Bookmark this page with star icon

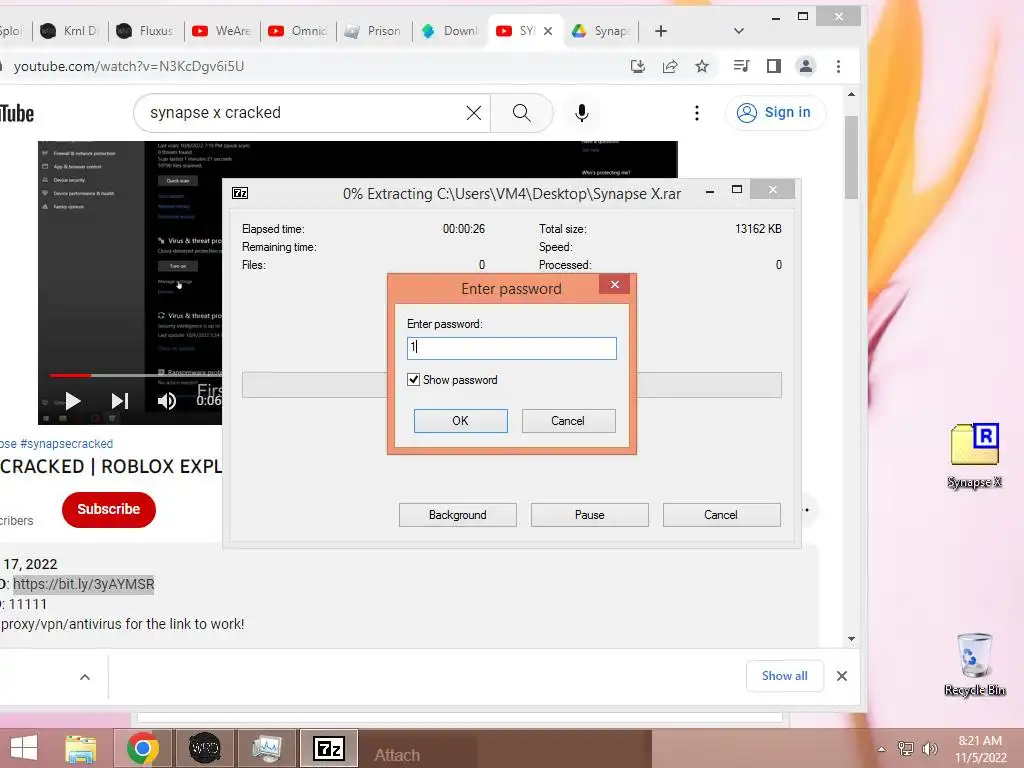coord(702,66)
